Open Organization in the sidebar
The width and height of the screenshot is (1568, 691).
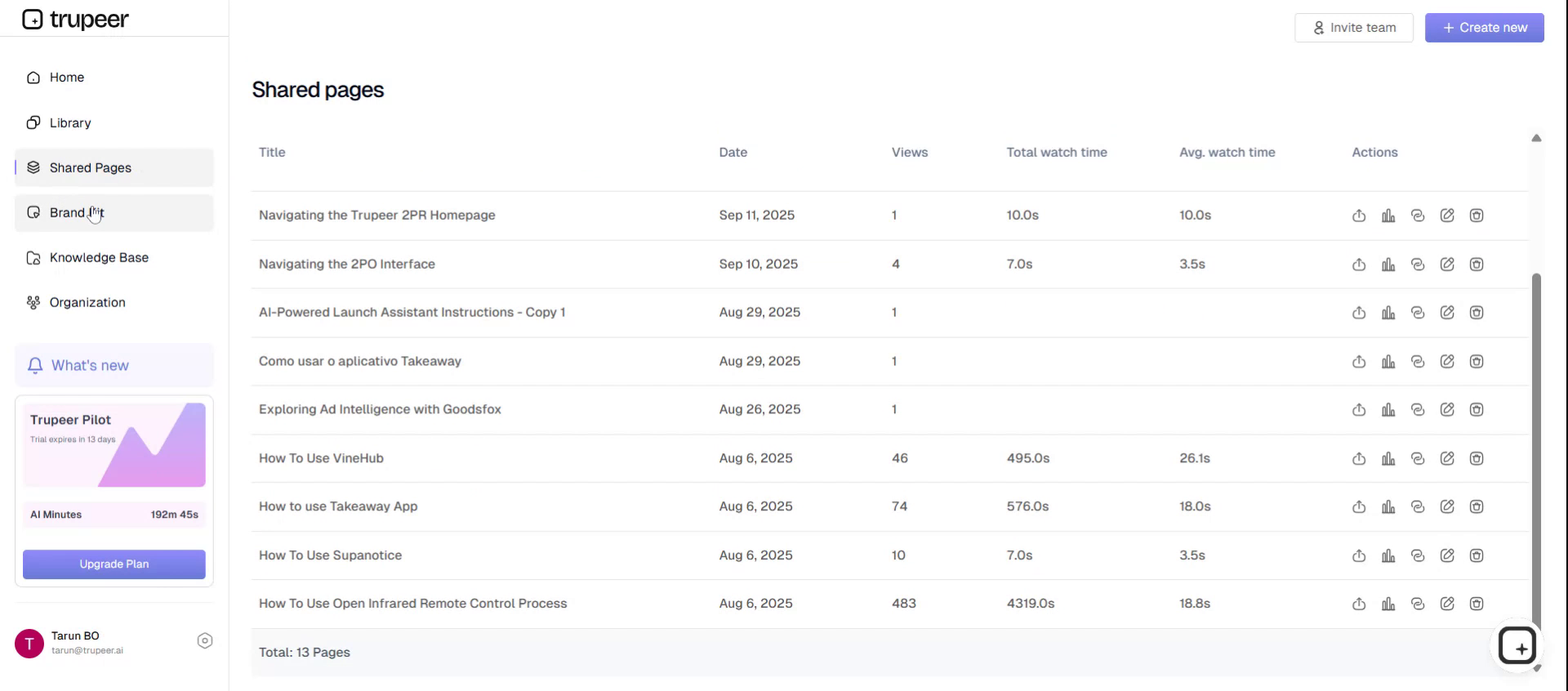coord(114,302)
